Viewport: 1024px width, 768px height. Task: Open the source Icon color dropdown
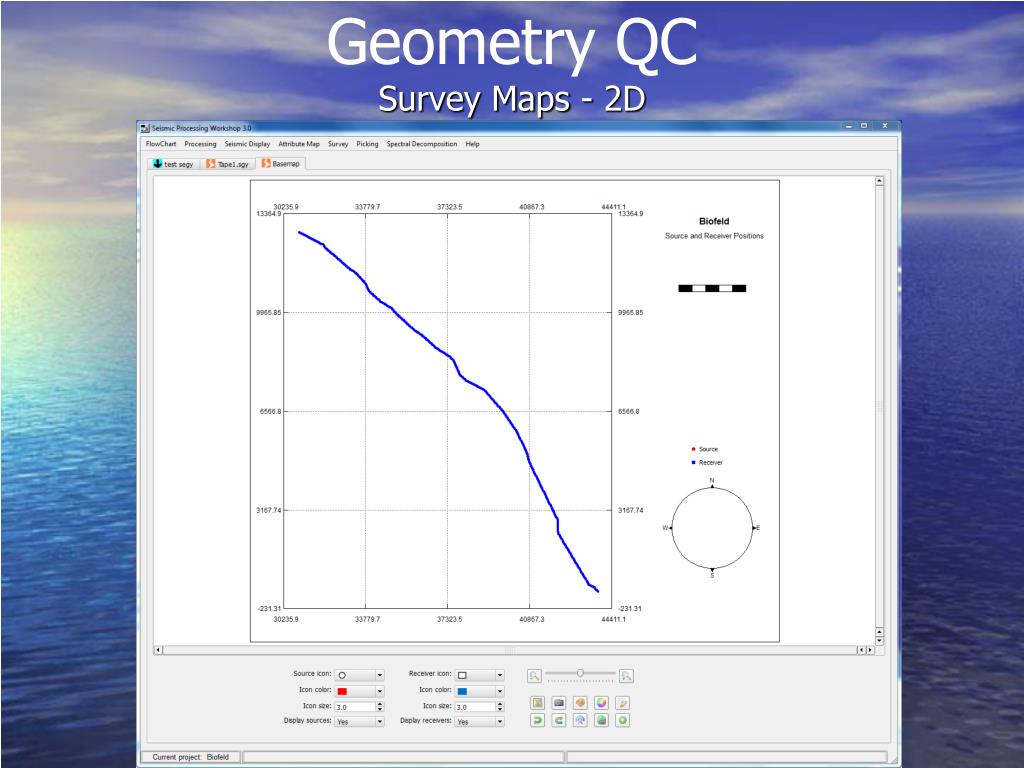[x=359, y=691]
